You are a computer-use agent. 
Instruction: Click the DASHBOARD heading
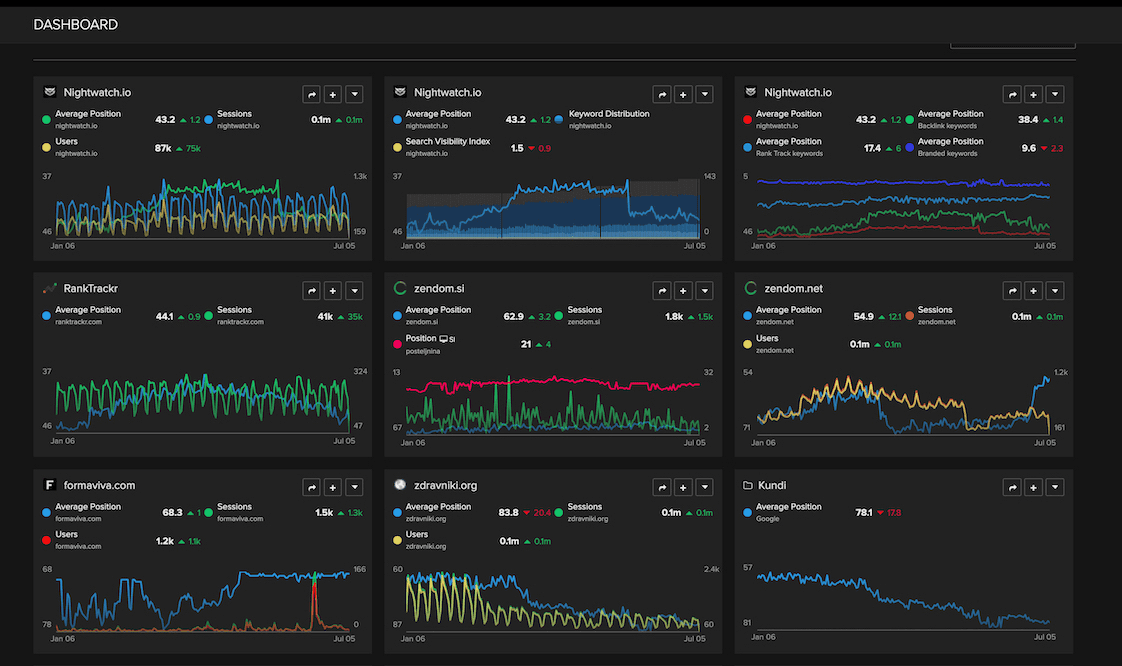click(76, 23)
